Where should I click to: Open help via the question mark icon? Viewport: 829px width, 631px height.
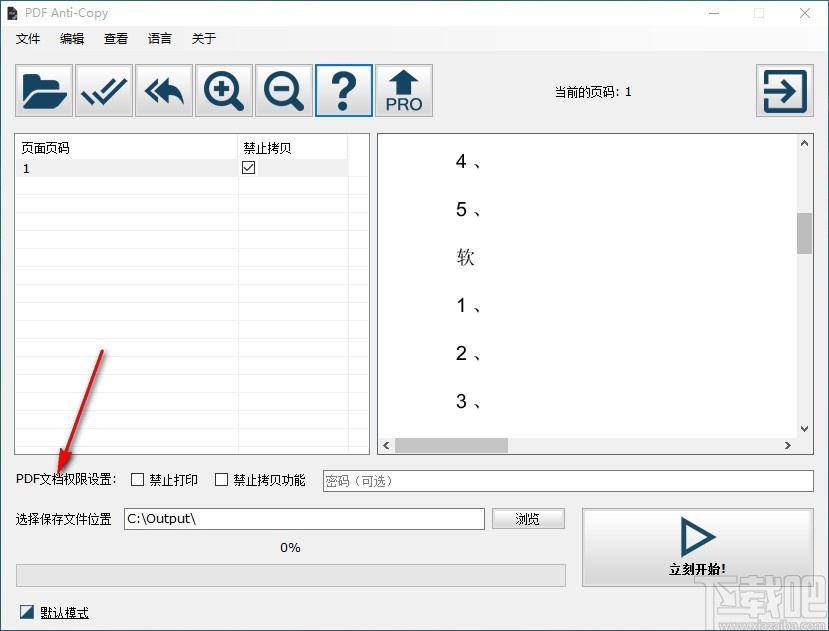coord(343,90)
